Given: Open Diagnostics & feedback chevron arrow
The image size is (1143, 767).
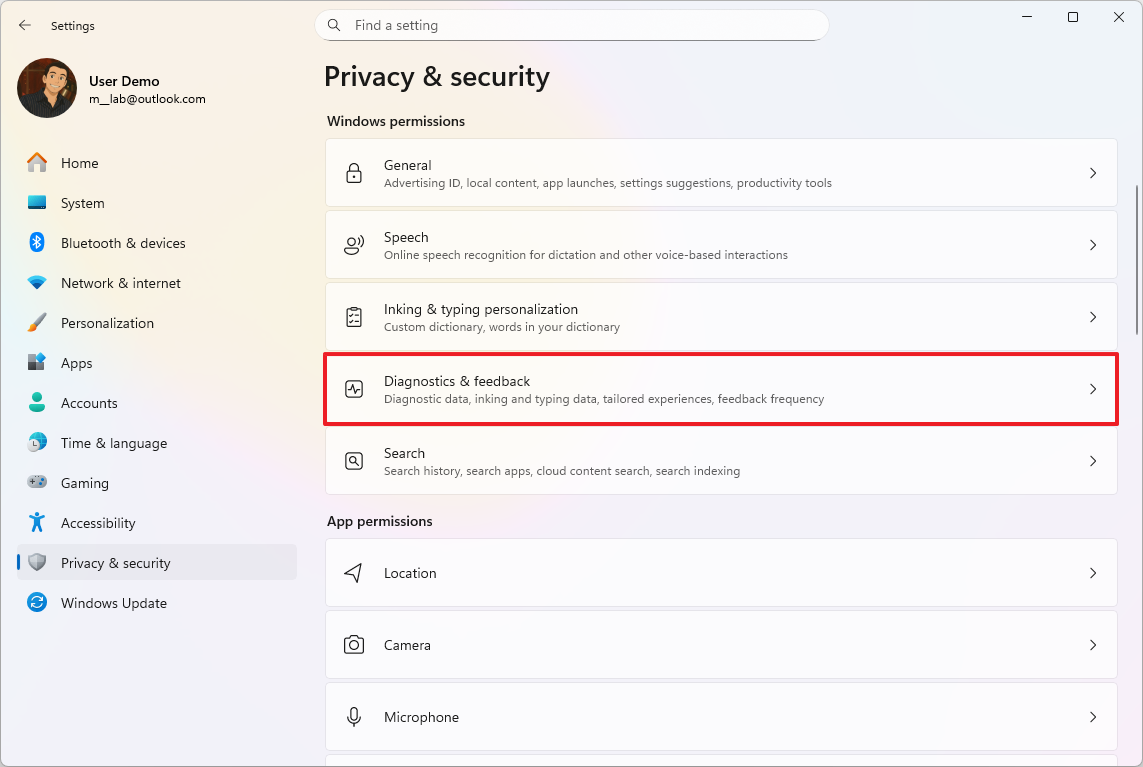Looking at the screenshot, I should 1093,389.
